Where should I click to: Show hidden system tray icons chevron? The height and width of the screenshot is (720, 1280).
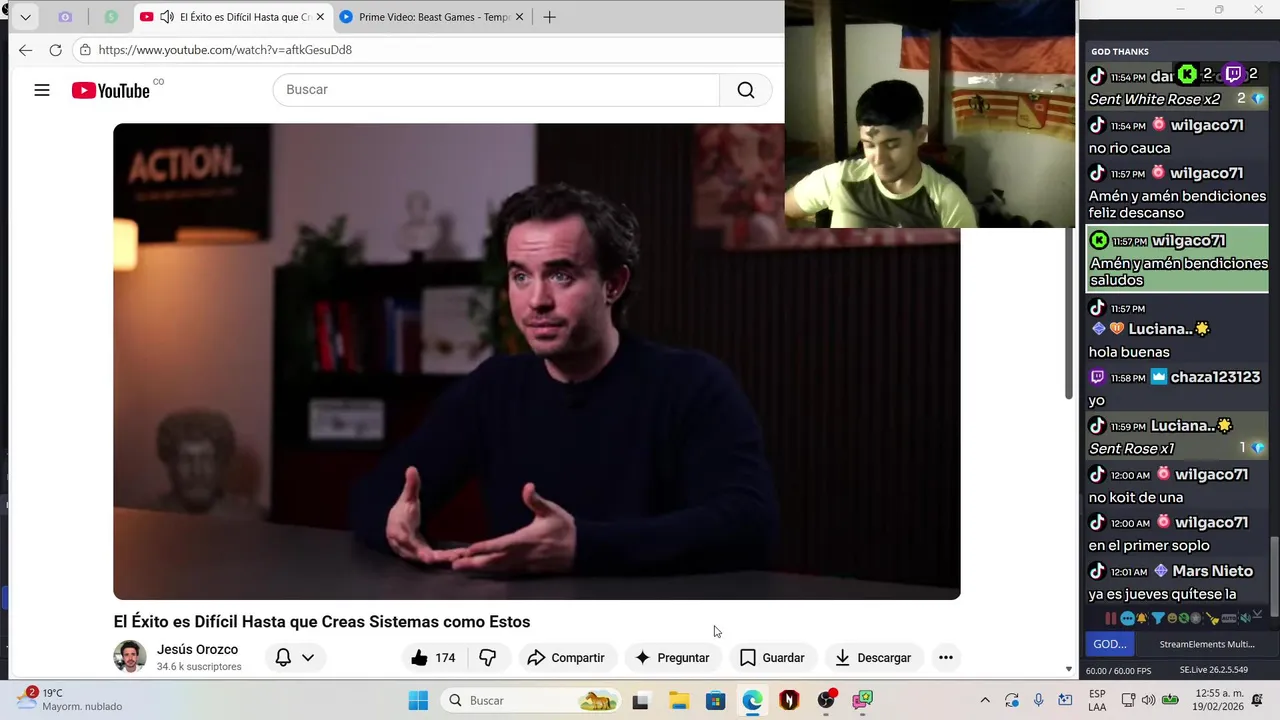(985, 700)
